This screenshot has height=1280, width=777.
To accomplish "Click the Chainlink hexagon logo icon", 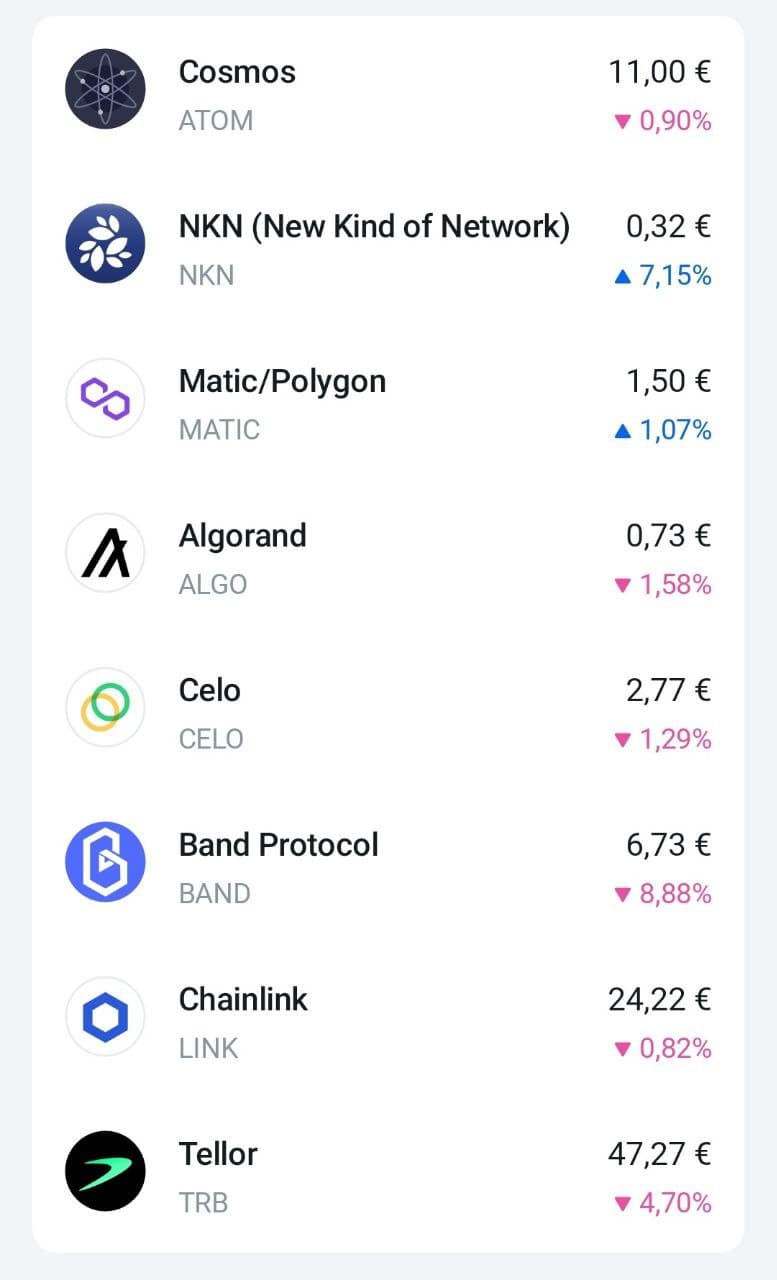I will 105,1016.
